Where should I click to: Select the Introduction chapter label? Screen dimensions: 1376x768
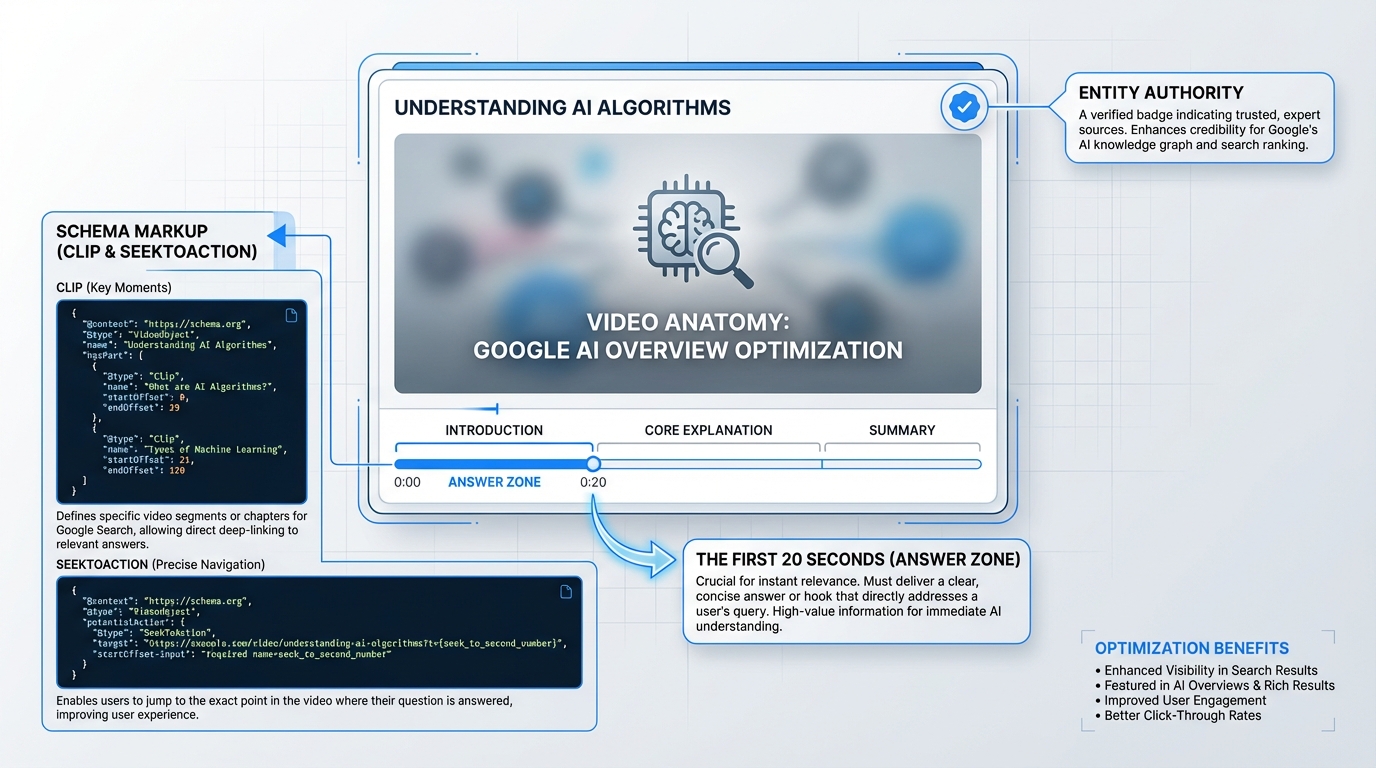[x=494, y=430]
